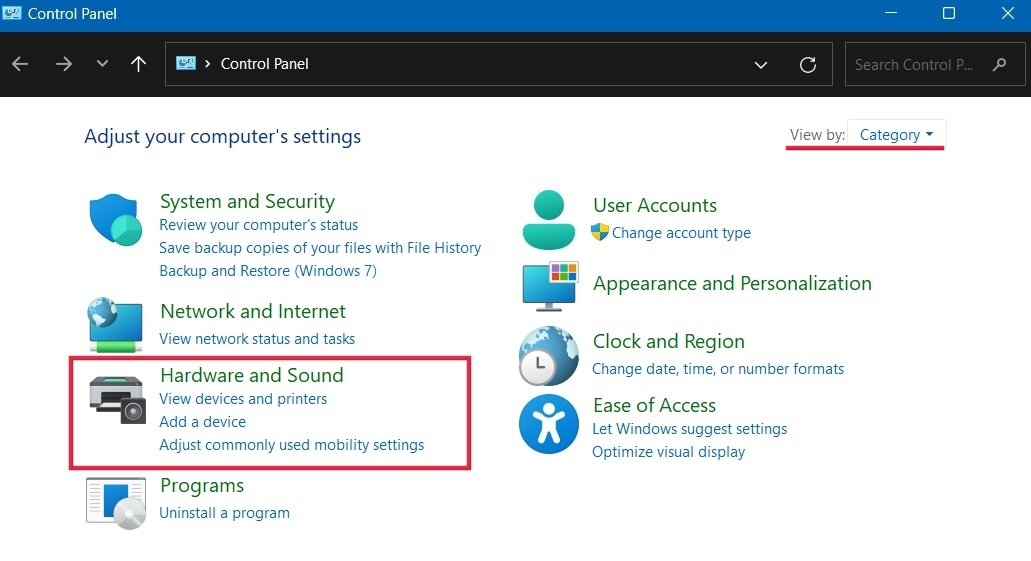
Task: Open Appearance and Personalization category
Action: tap(732, 283)
